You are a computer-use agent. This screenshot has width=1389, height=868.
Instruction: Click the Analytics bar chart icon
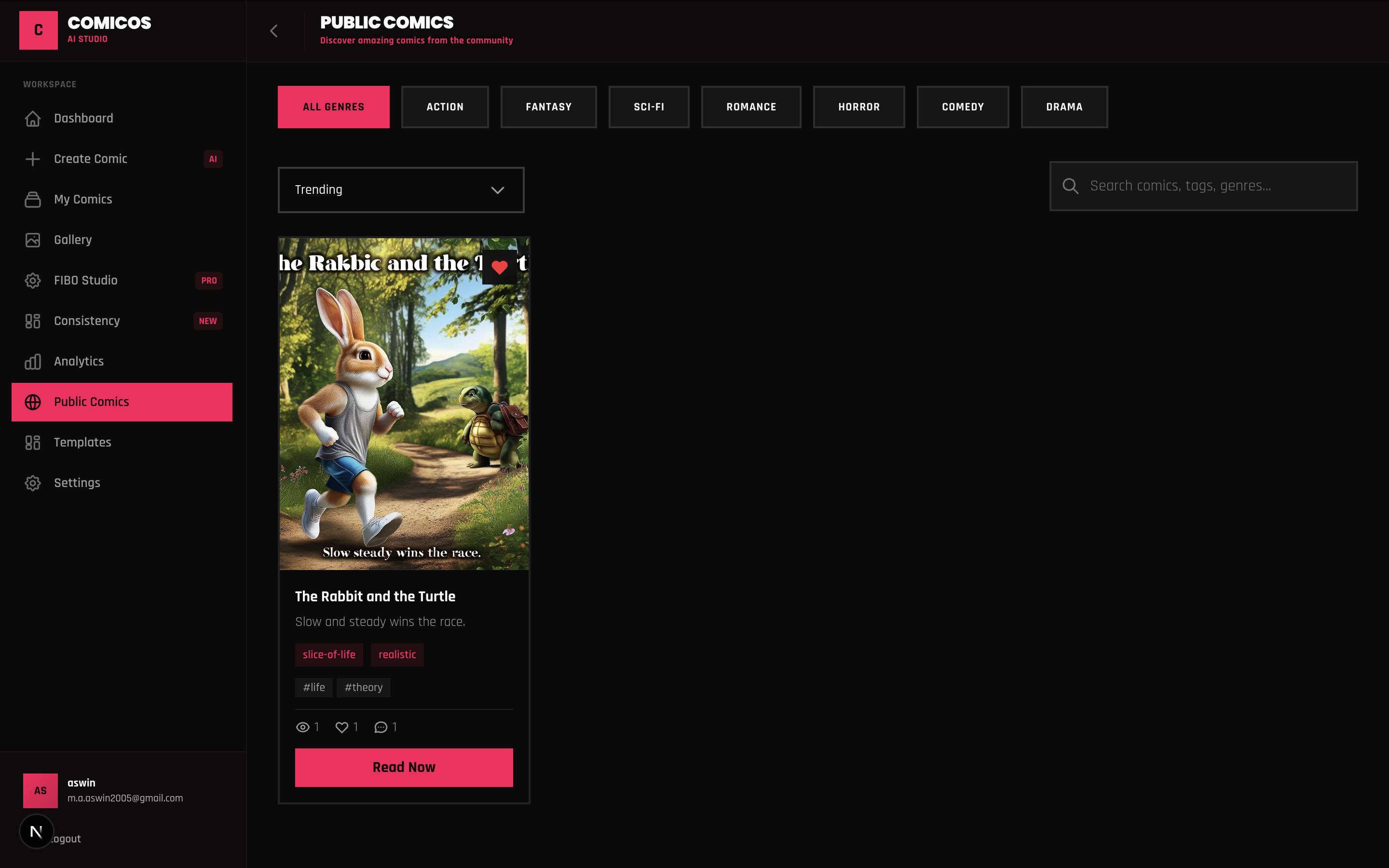33,362
